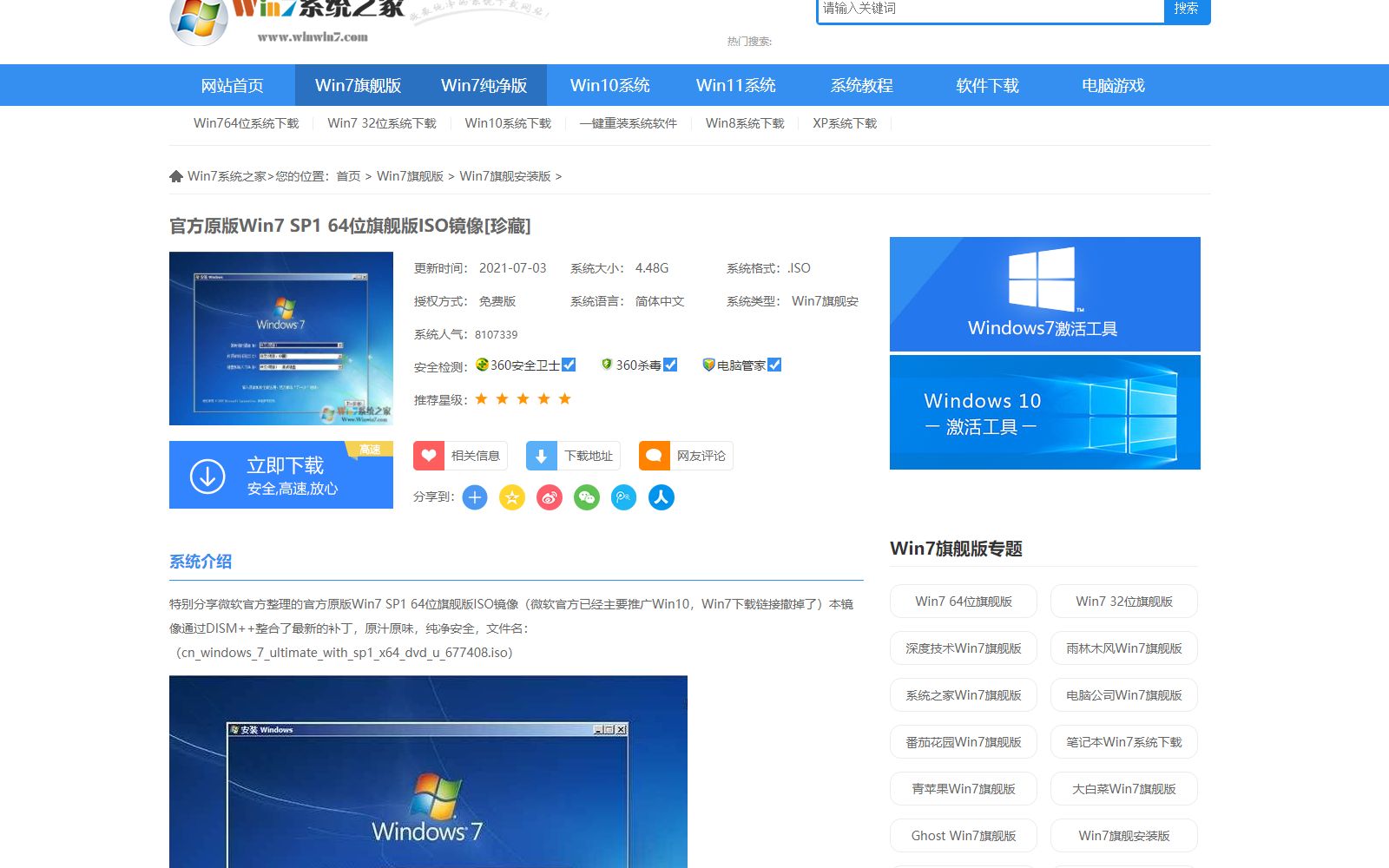Image resolution: width=1389 pixels, height=868 pixels.
Task: Click the fifth orange rating star
Action: pos(564,398)
